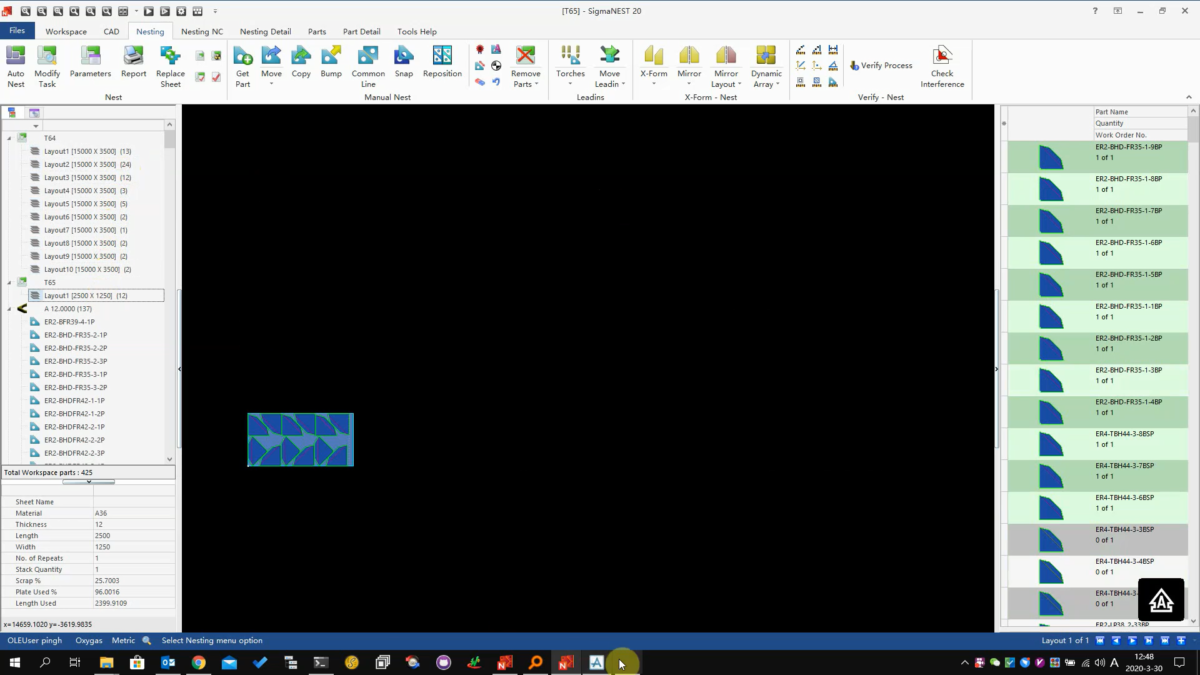Collapse the T64 tree node
Viewport: 1200px width, 675px height.
(x=10, y=138)
